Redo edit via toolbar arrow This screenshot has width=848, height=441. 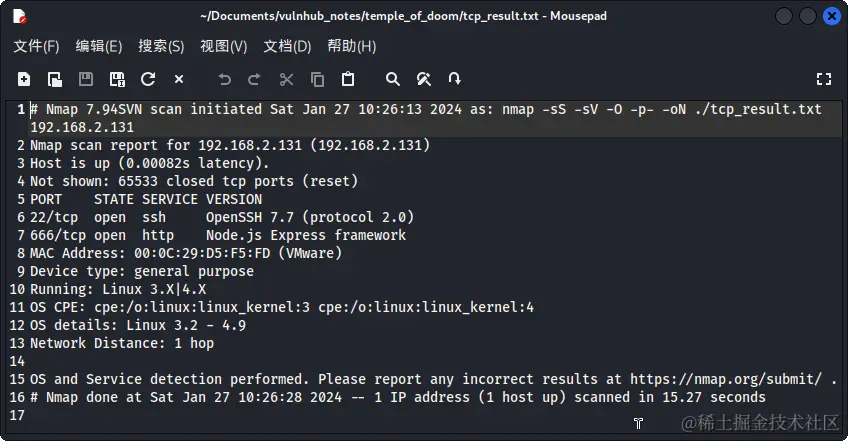point(254,80)
